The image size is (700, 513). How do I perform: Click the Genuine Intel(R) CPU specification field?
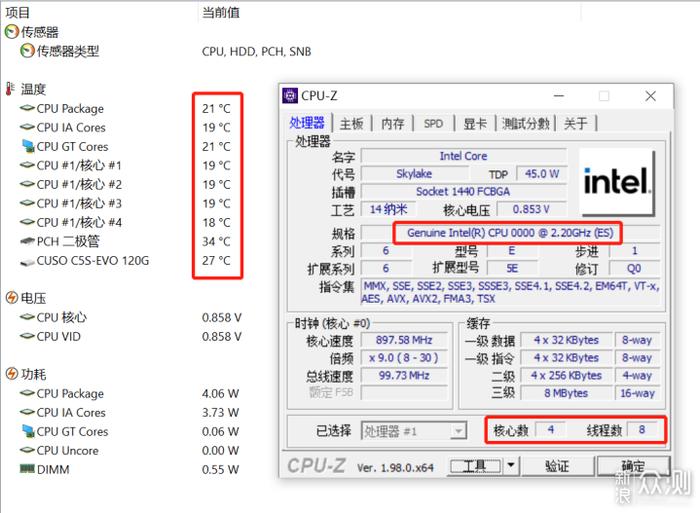[x=510, y=233]
